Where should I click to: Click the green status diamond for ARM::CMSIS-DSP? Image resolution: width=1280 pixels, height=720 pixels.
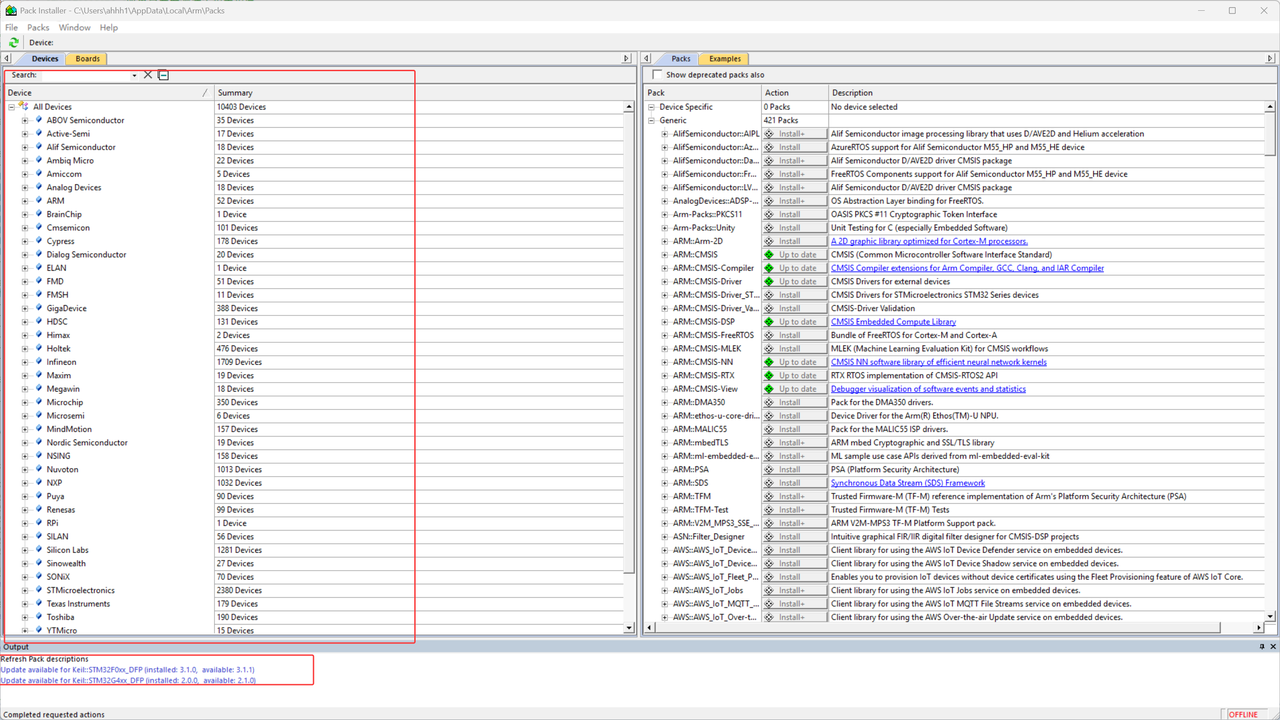(x=770, y=322)
